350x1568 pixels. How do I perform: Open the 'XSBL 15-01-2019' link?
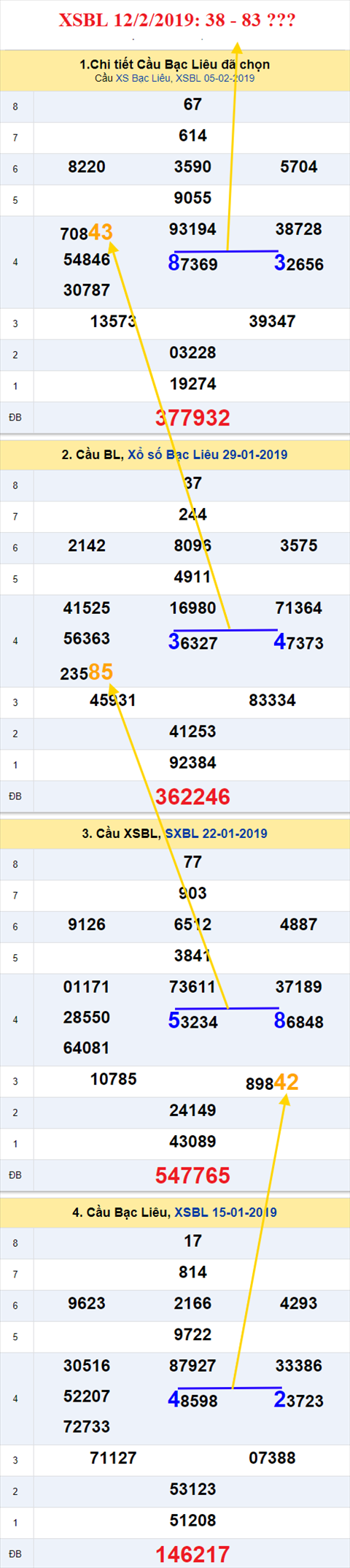(x=225, y=1212)
